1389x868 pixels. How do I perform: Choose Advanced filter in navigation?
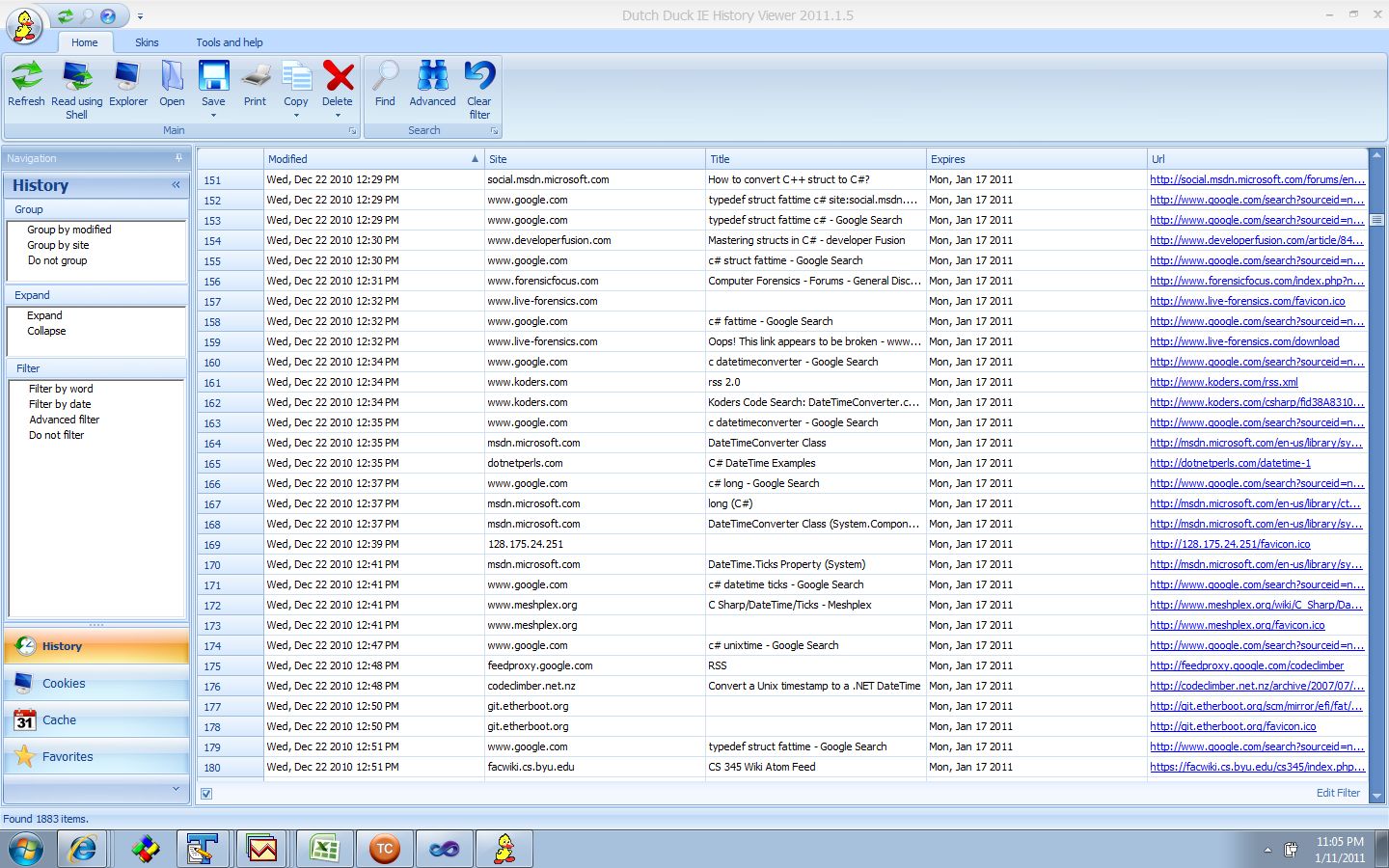[x=64, y=420]
